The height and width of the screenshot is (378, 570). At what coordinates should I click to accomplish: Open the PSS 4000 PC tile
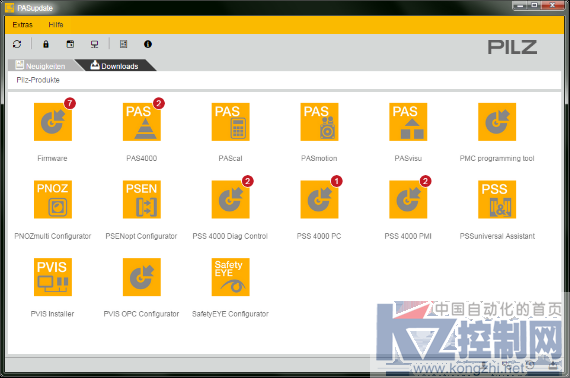click(319, 199)
